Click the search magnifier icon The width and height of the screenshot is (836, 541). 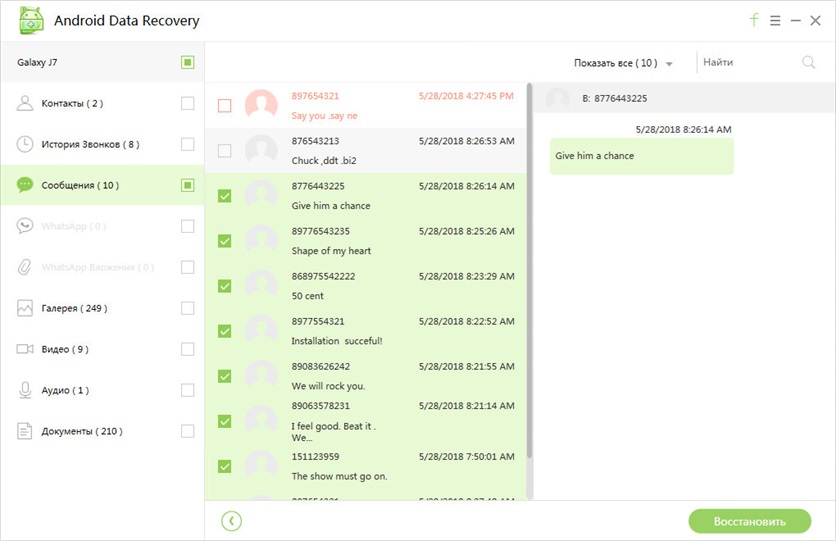pyautogui.click(x=808, y=62)
